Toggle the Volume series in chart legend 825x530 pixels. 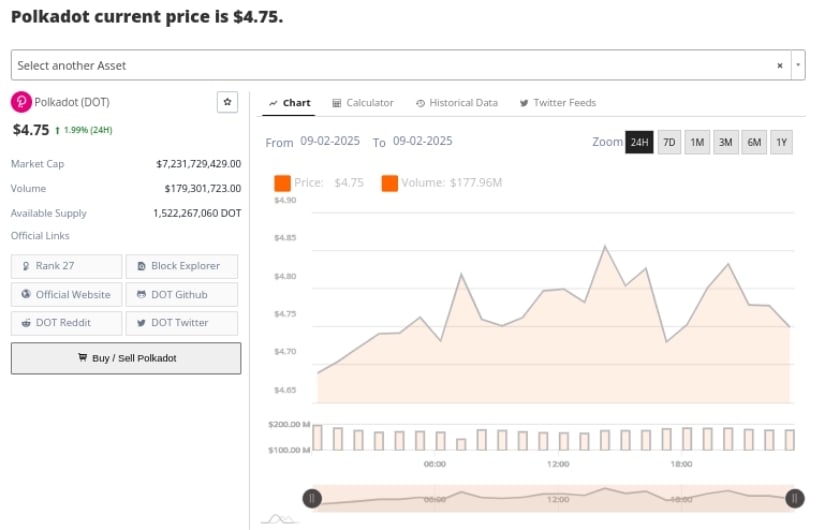442,183
